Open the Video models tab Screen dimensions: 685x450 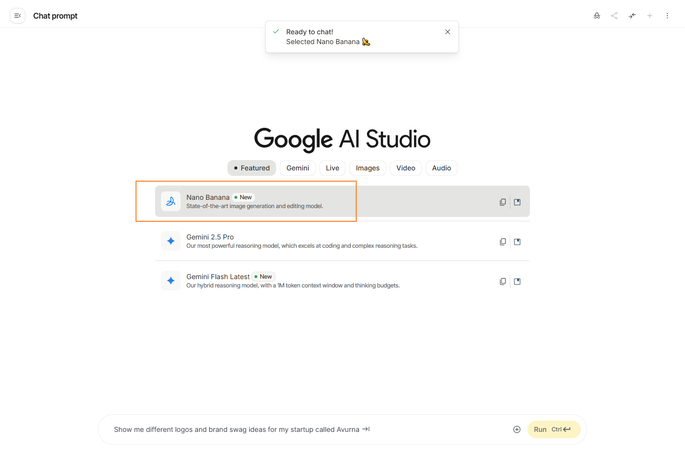pos(405,168)
